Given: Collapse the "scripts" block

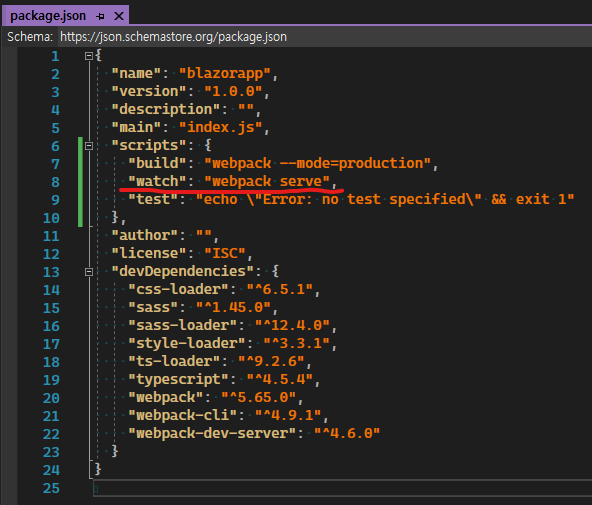Looking at the screenshot, I should (x=89, y=146).
